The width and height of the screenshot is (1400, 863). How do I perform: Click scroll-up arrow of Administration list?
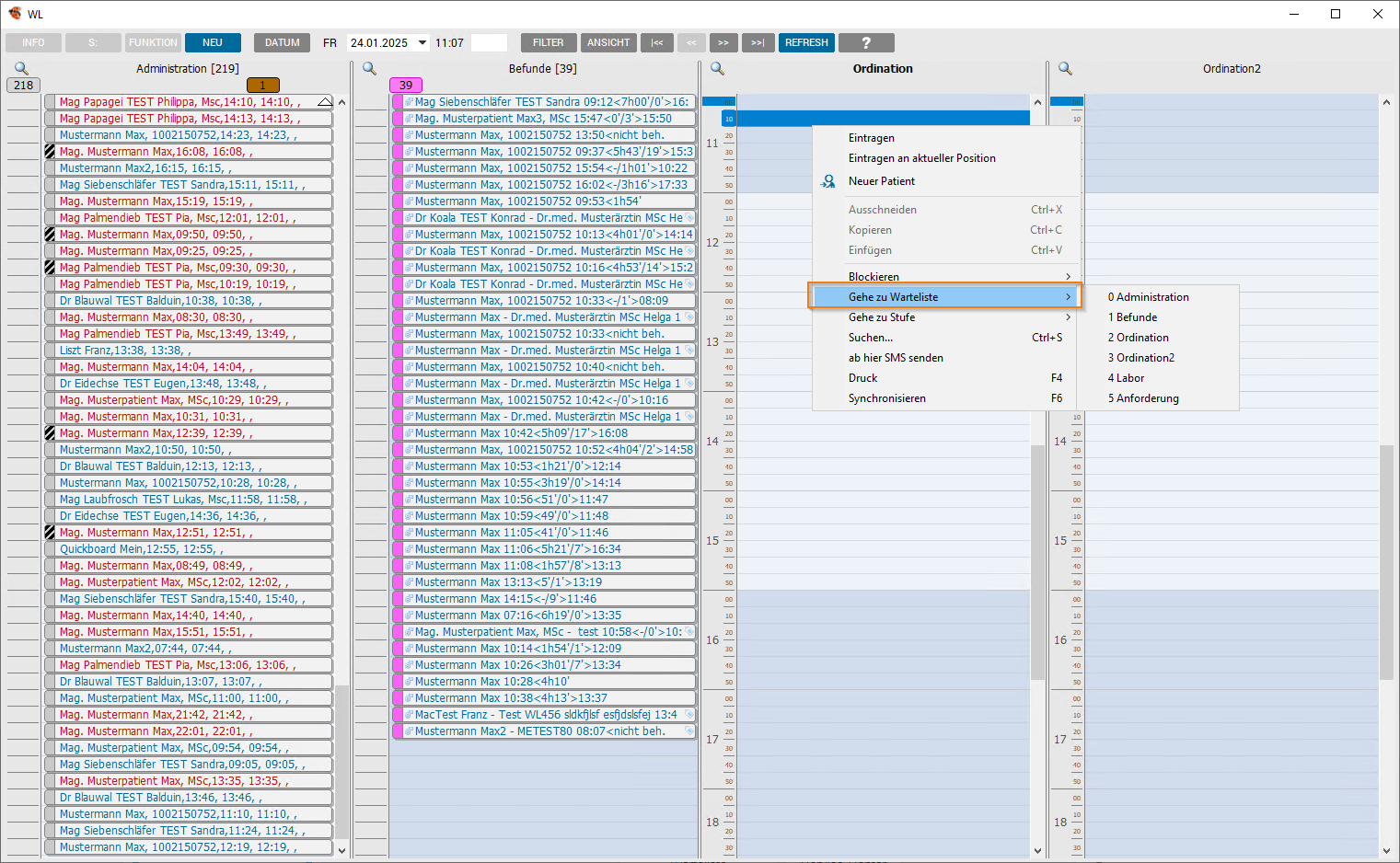tap(341, 102)
